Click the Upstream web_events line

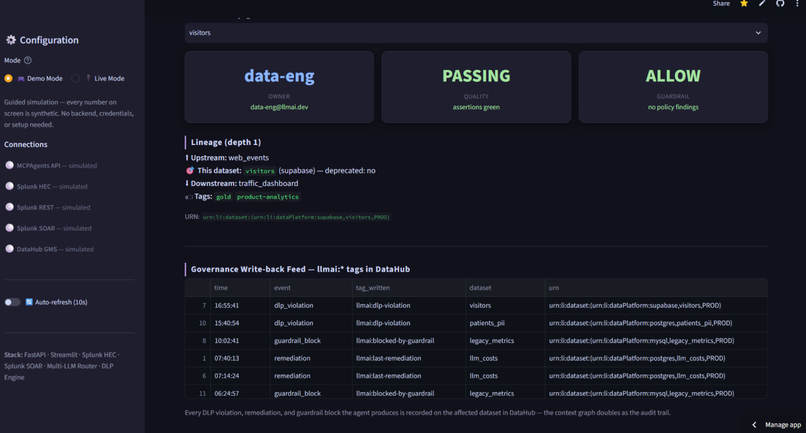point(227,157)
